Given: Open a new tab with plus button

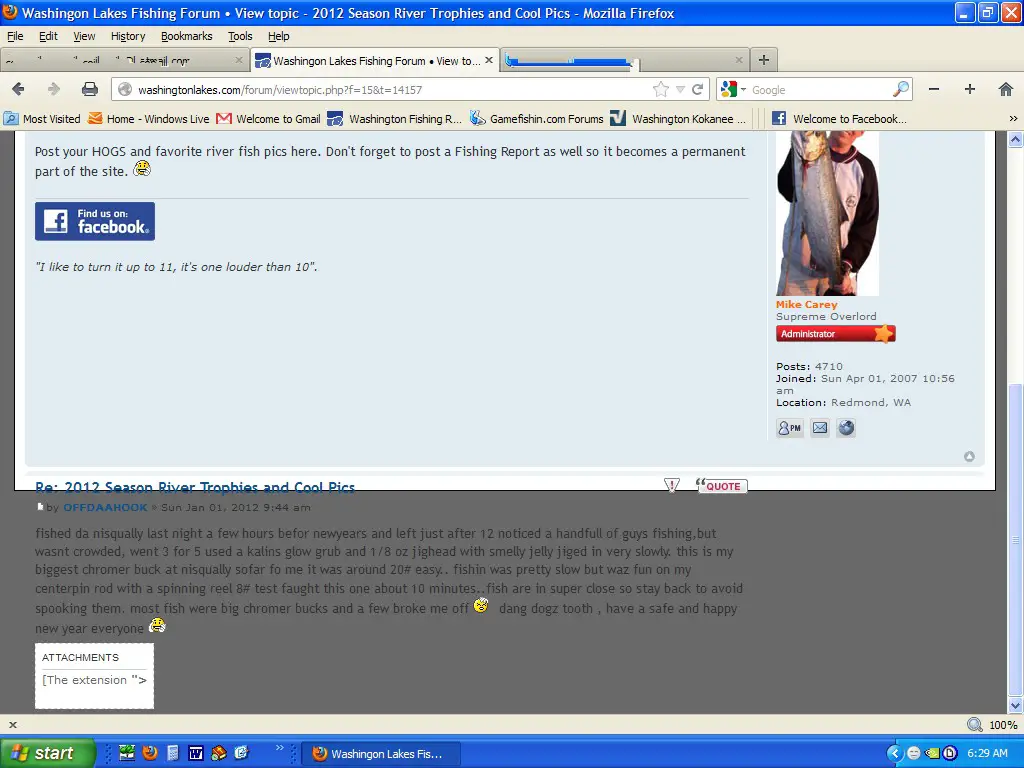Looking at the screenshot, I should [x=763, y=60].
